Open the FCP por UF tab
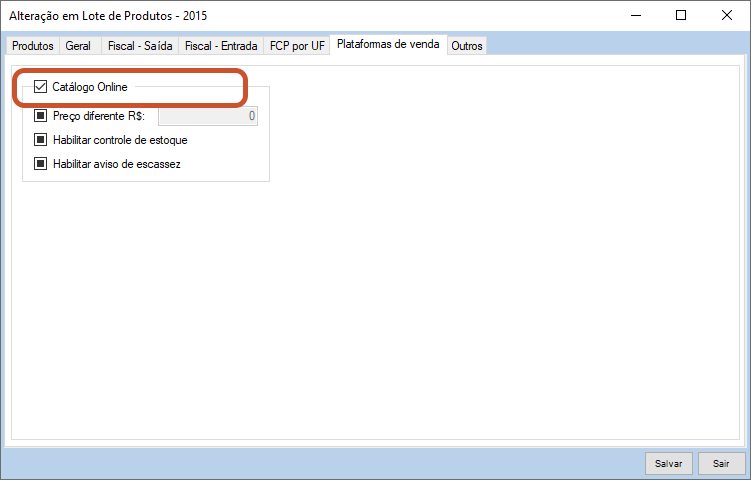Screen dimensions: 751x480 tap(297, 46)
